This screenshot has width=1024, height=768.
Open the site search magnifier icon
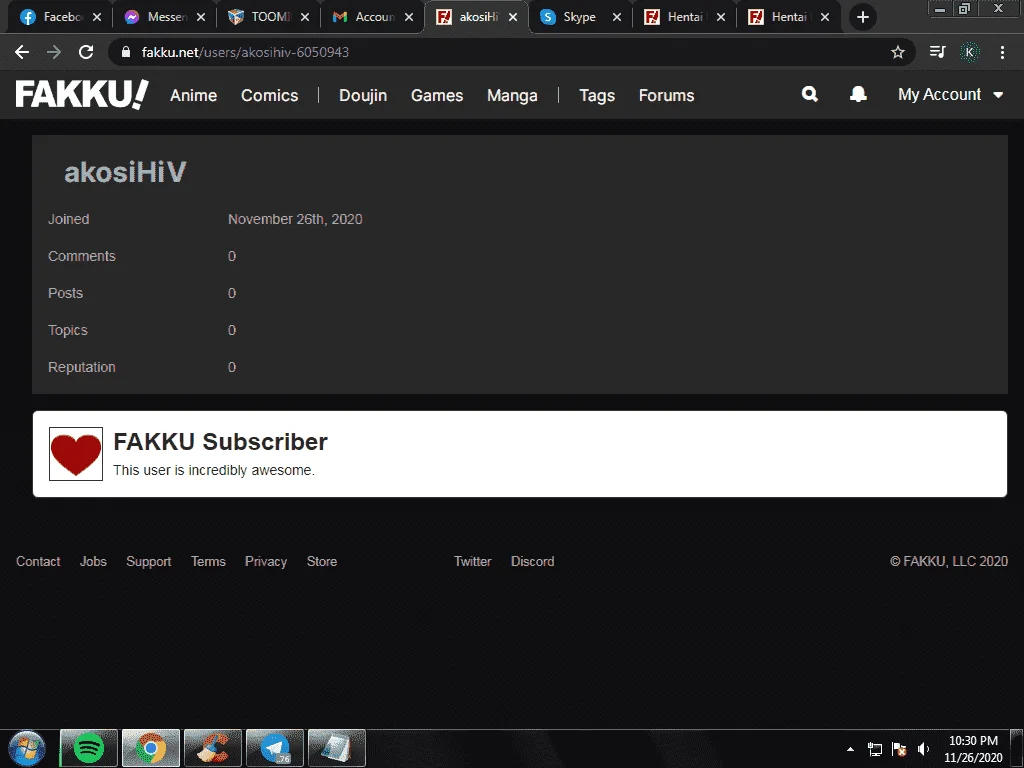(809, 94)
